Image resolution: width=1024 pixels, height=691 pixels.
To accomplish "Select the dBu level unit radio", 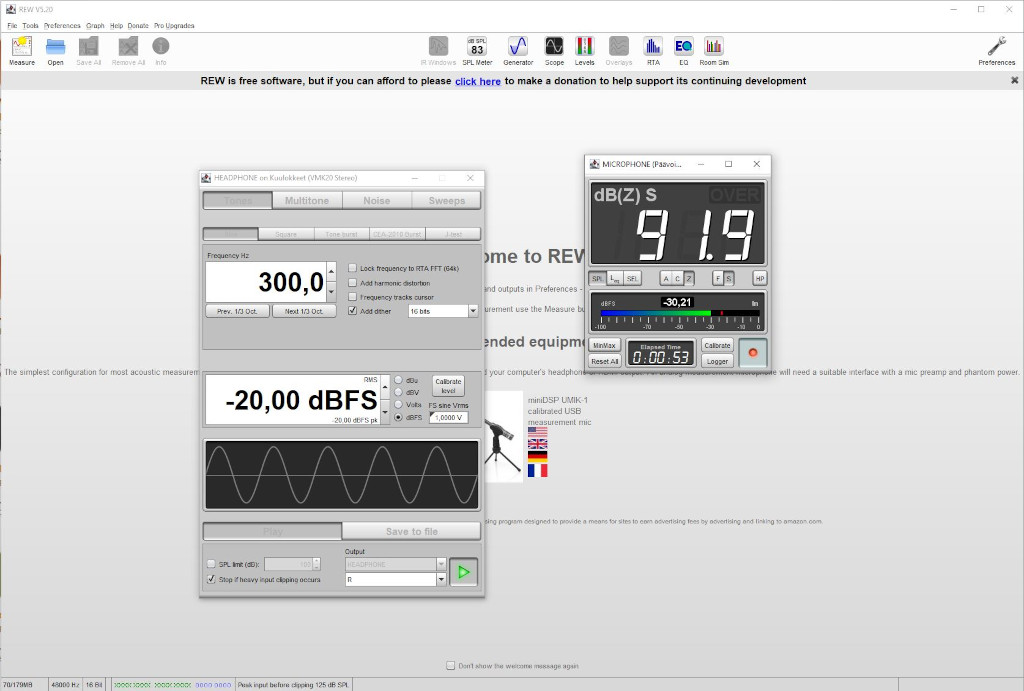I will point(398,380).
